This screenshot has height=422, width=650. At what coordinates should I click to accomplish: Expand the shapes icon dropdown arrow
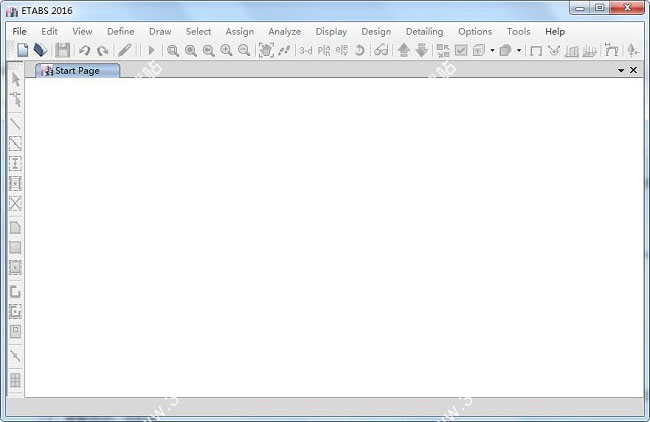(x=519, y=51)
